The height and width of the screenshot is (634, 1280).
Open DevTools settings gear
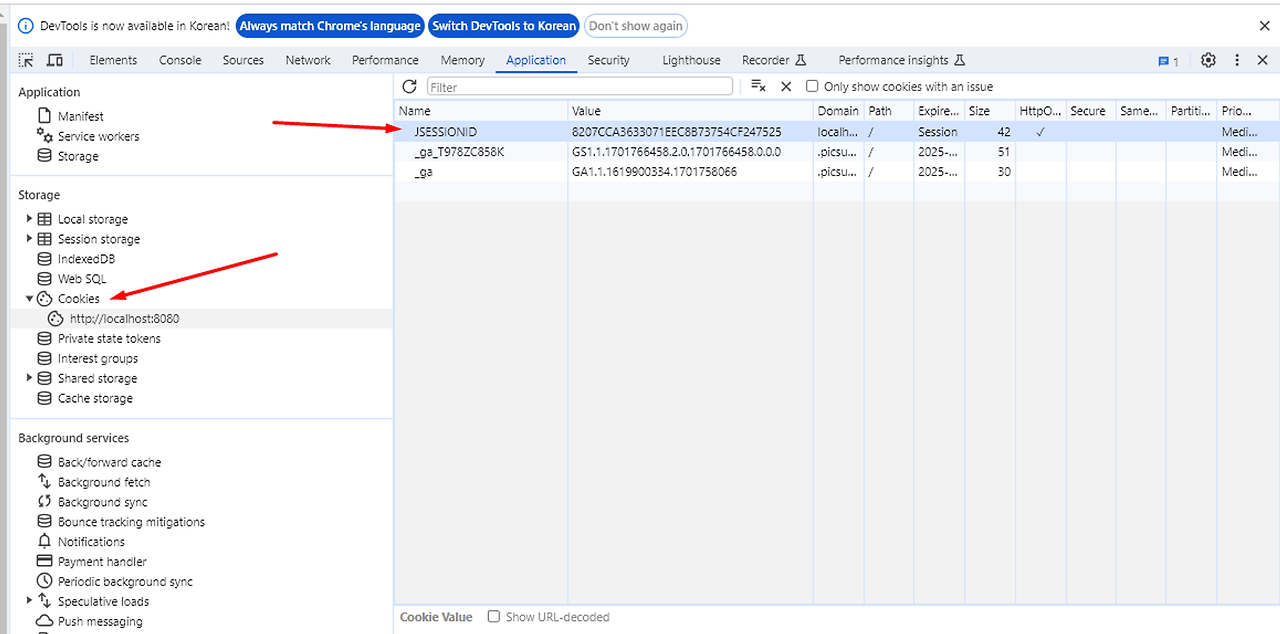coord(1208,60)
